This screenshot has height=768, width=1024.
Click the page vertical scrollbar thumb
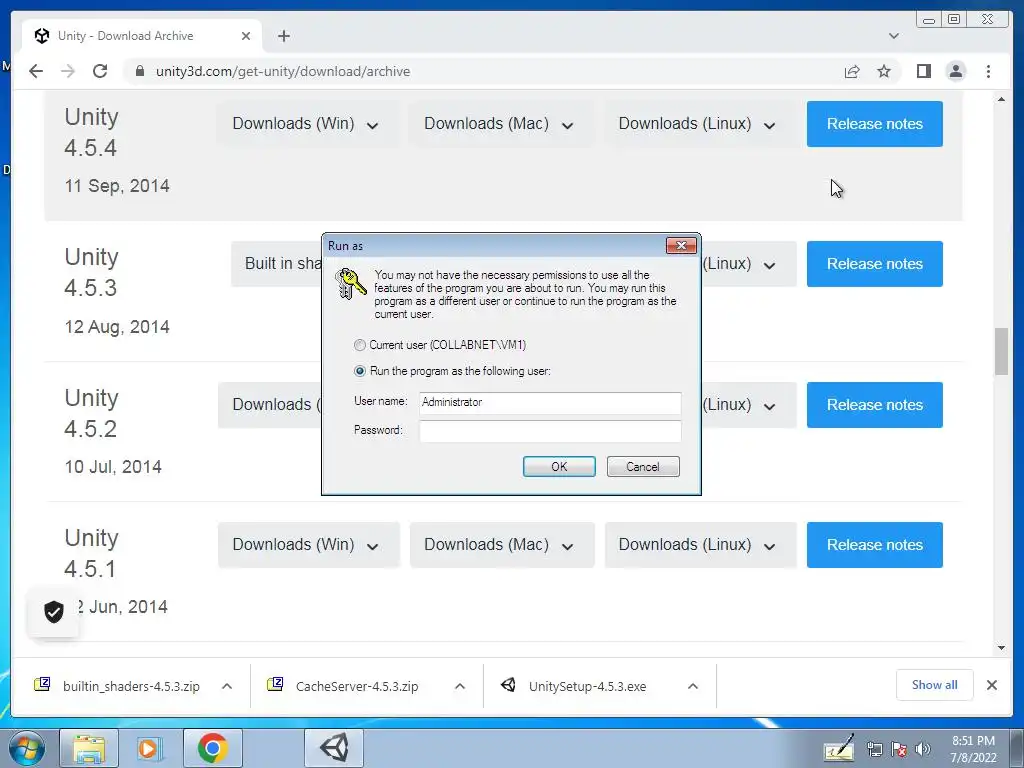pos(1001,351)
